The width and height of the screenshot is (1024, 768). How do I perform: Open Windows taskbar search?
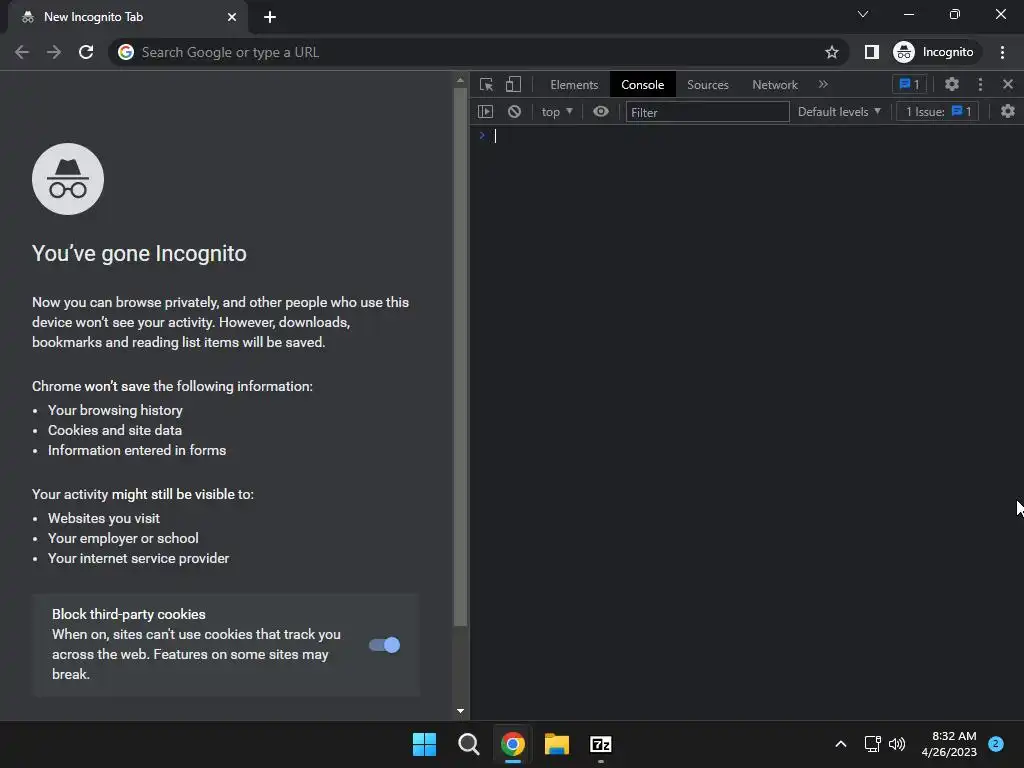[x=469, y=744]
